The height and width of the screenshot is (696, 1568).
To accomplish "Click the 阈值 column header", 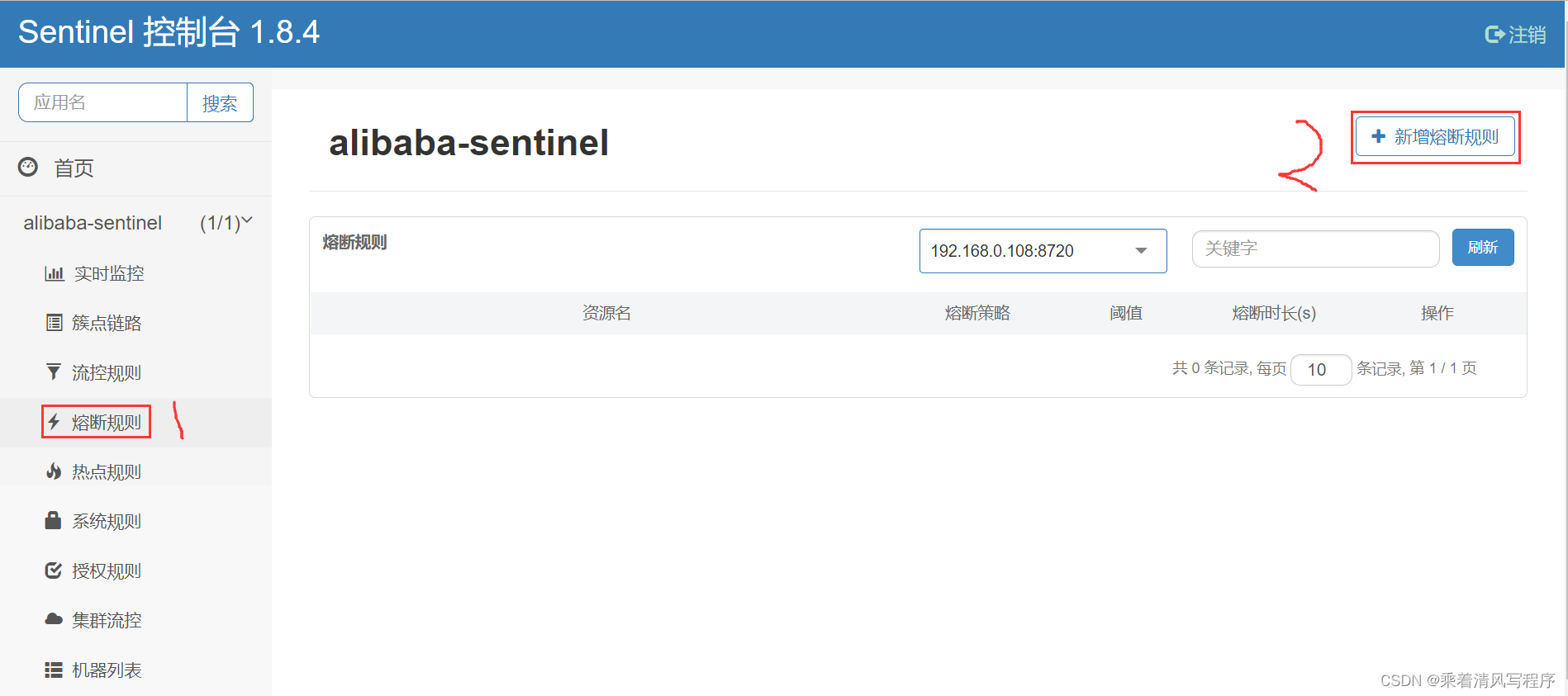I will (1126, 313).
